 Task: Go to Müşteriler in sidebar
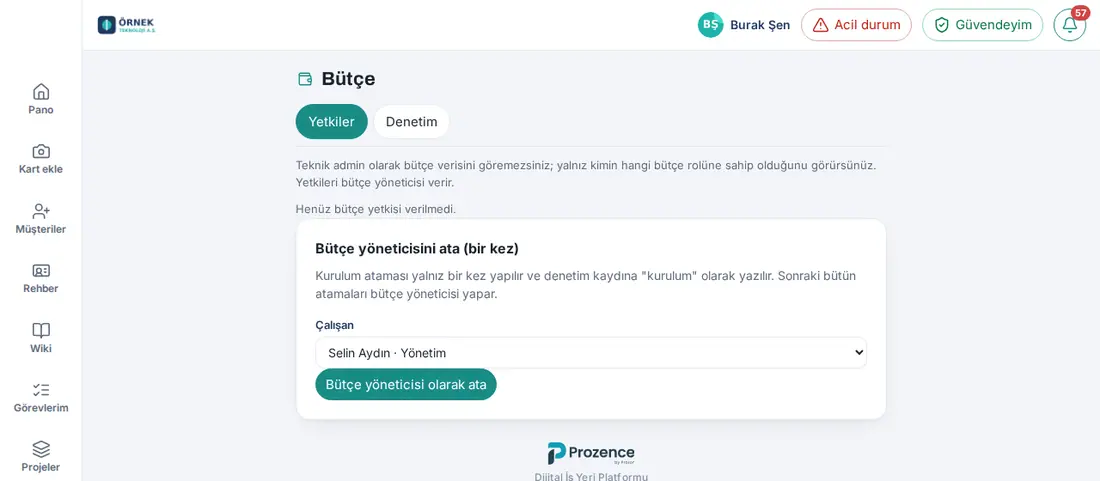pyautogui.click(x=41, y=219)
